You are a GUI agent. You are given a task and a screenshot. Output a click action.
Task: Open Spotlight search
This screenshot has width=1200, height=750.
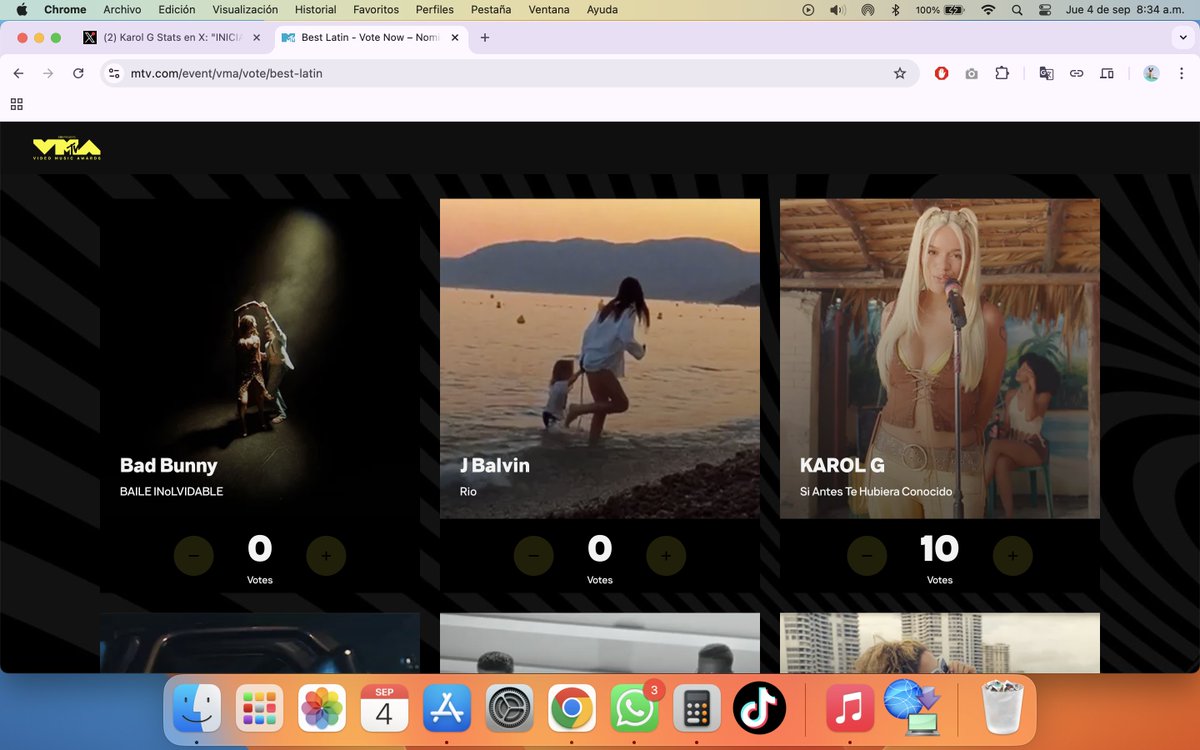1017,9
